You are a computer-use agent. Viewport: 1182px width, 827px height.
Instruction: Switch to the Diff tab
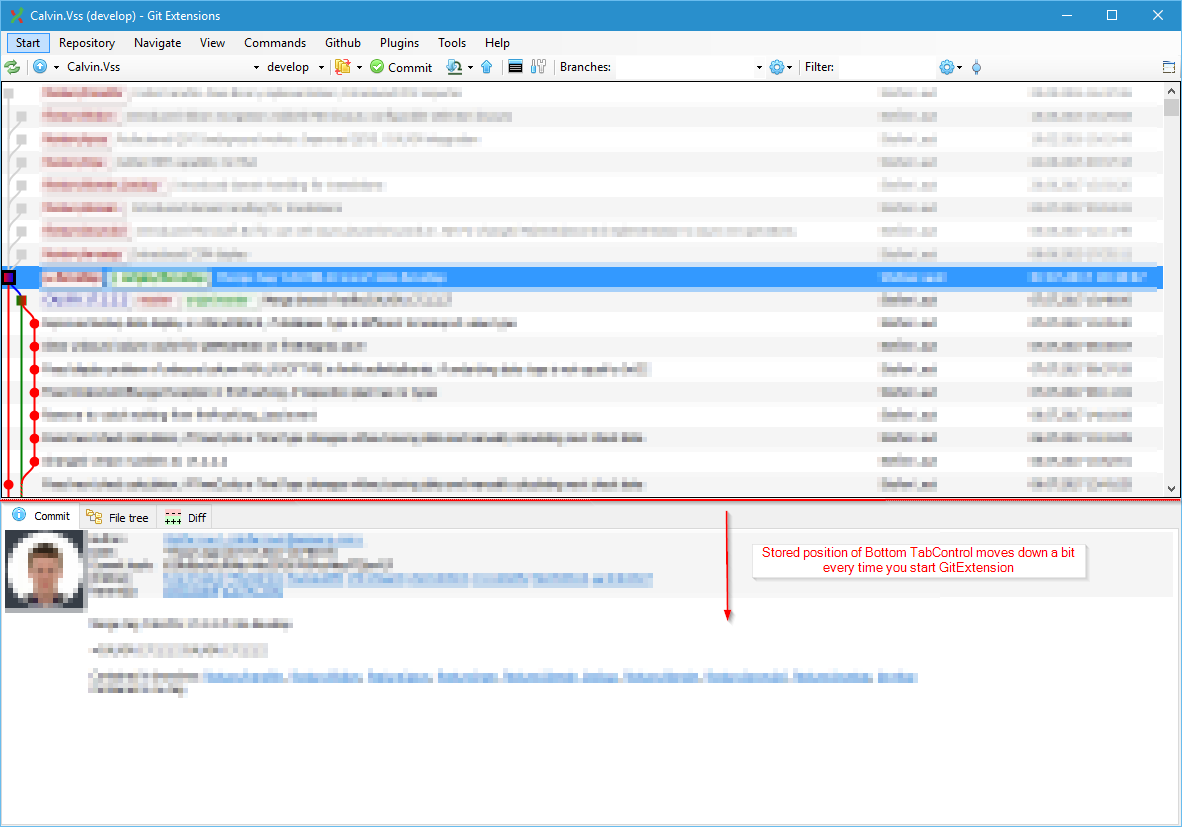click(184, 517)
